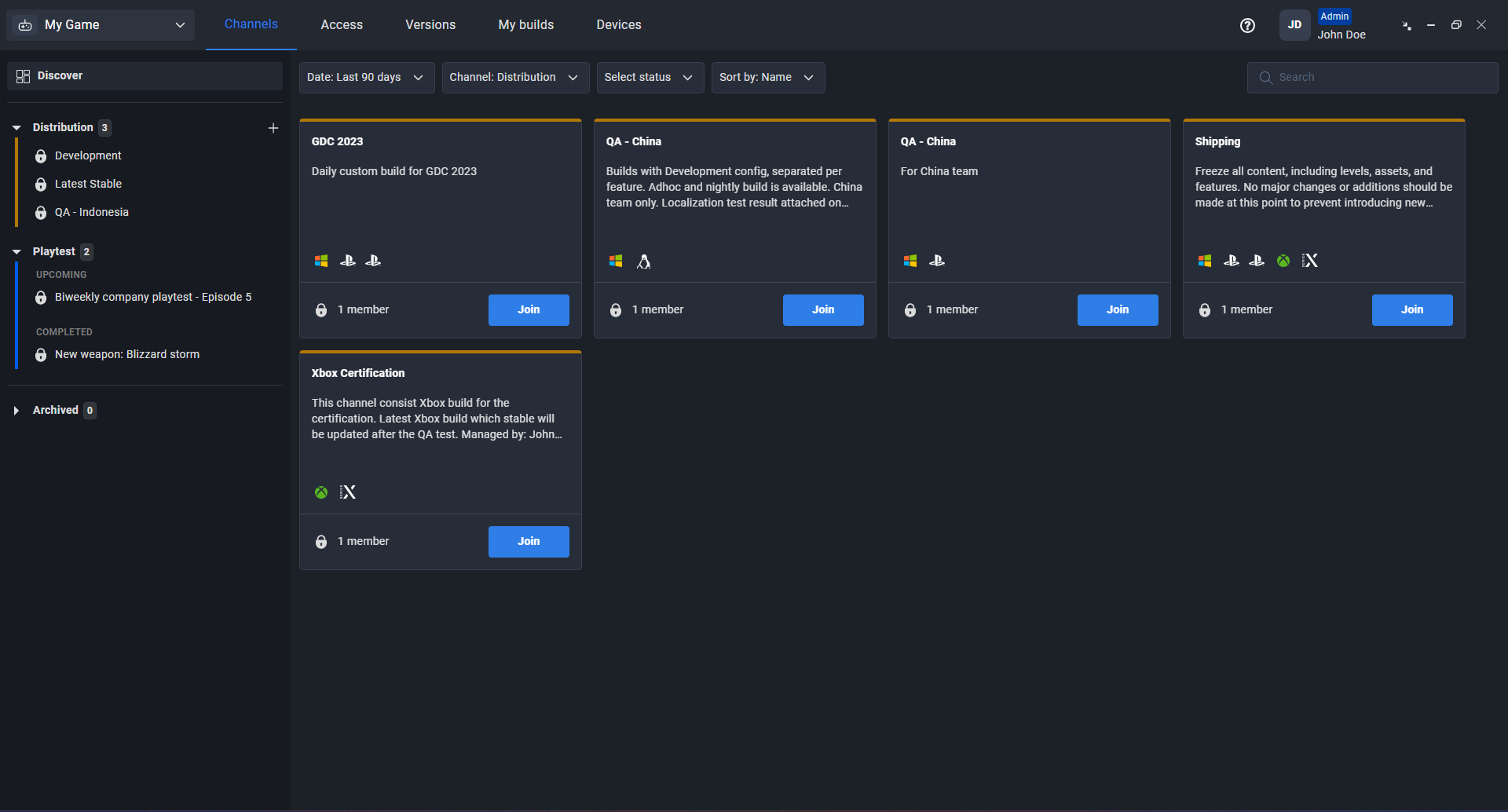1508x812 pixels.
Task: Switch to the Channels tab
Action: (251, 24)
